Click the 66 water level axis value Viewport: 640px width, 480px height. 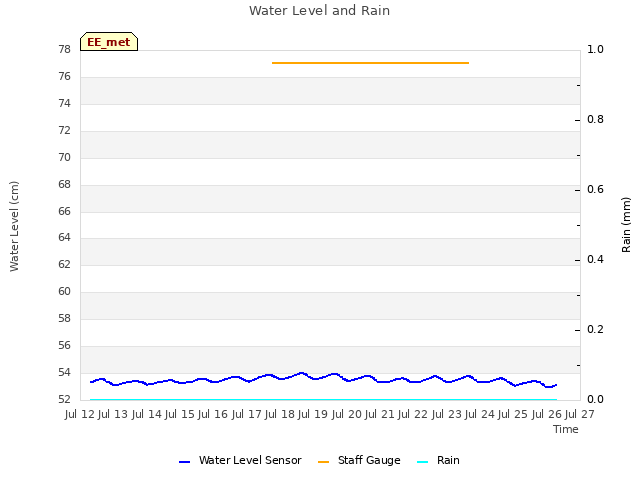click(x=64, y=211)
